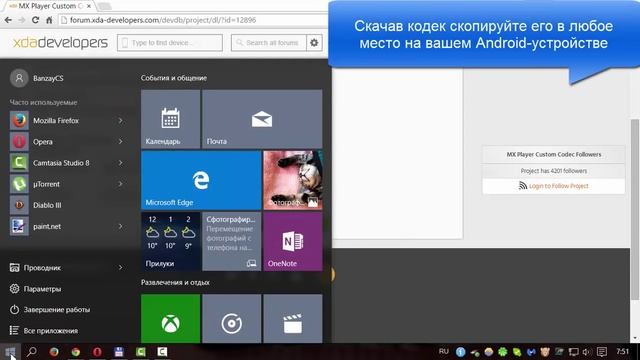Open the Почта mail tile
640x360 pixels.
tap(262, 119)
